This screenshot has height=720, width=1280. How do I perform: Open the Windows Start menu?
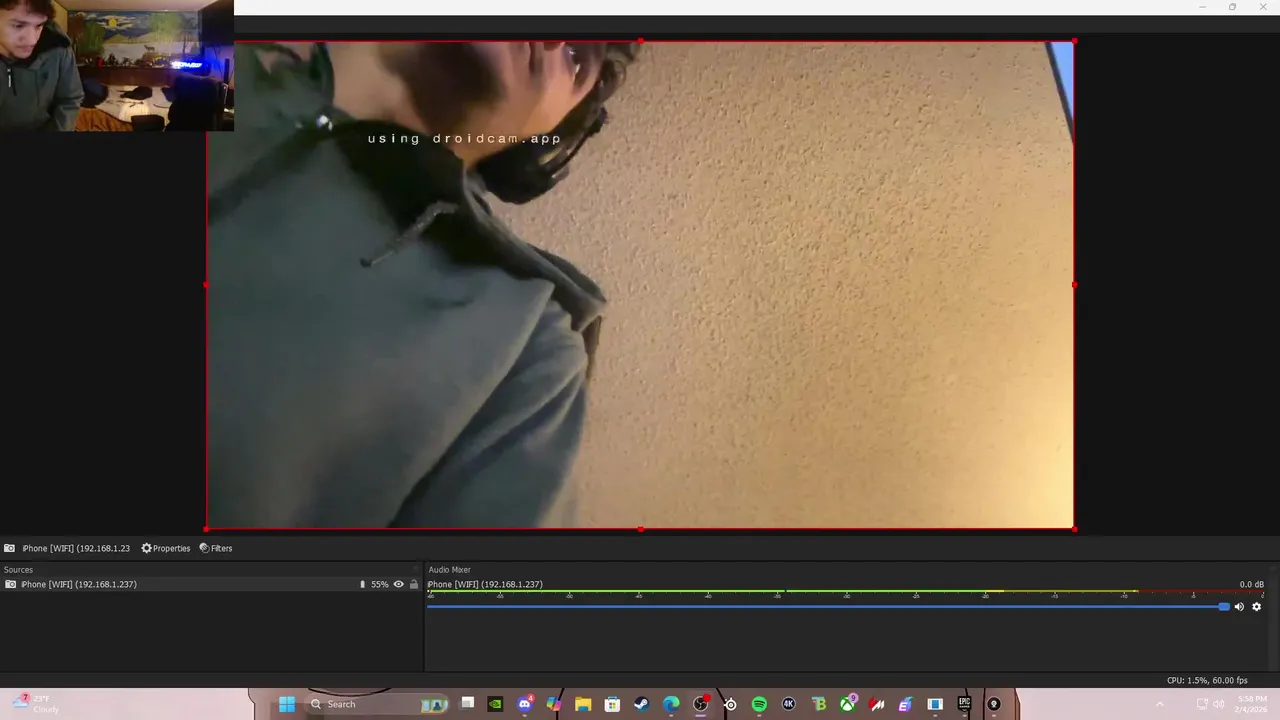pyautogui.click(x=287, y=704)
